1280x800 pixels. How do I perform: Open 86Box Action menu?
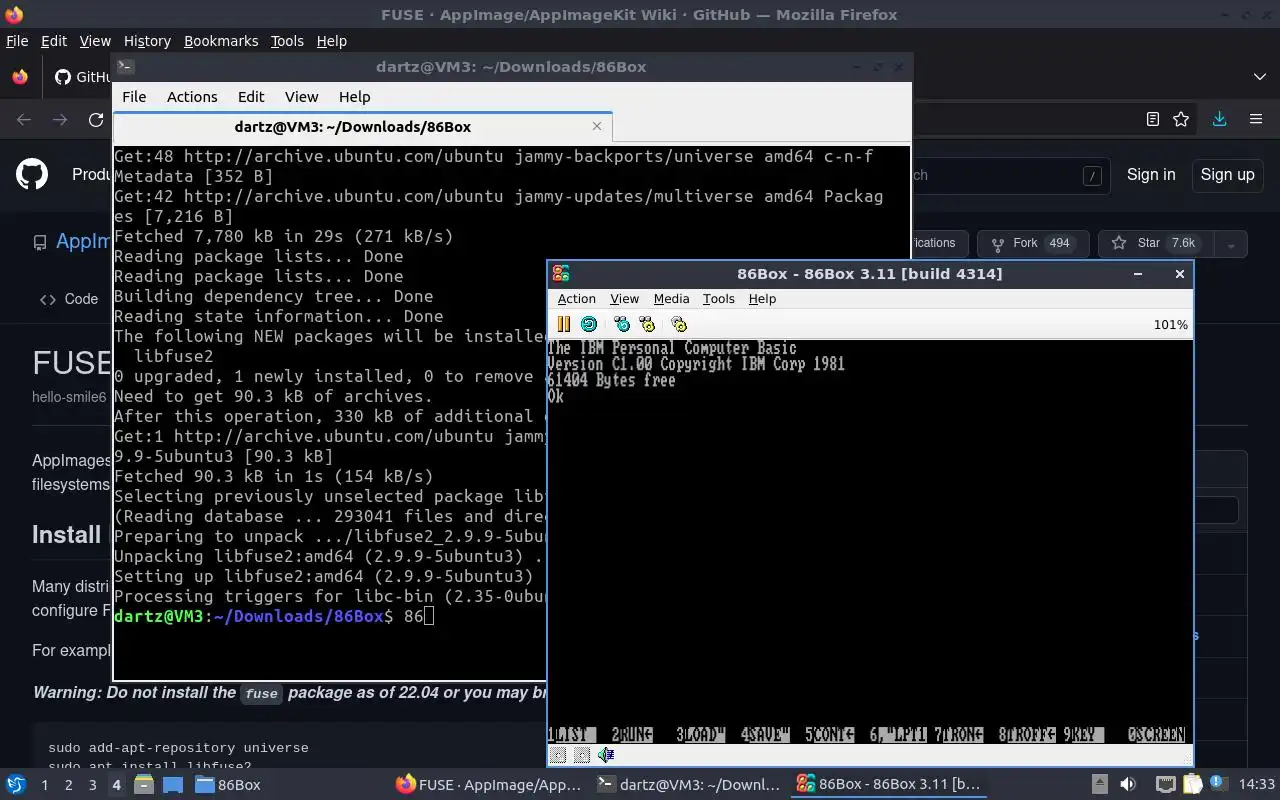click(576, 299)
